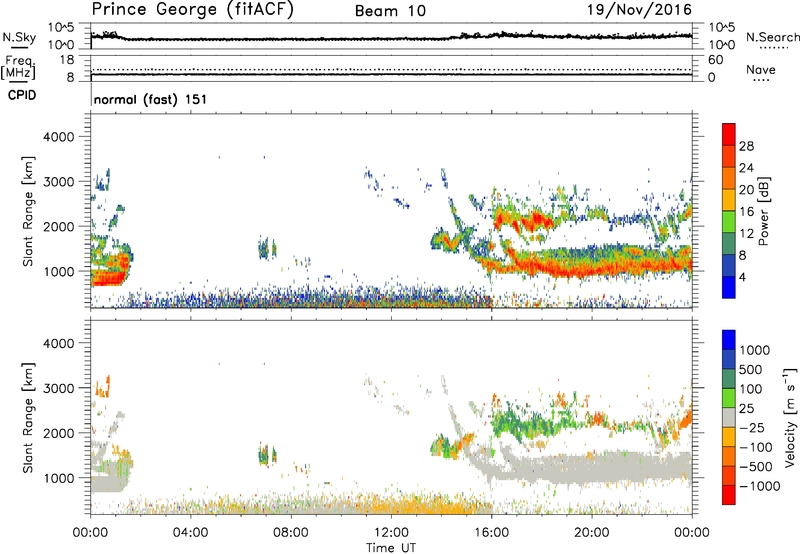Click the 20:00 time axis label
This screenshot has width=800, height=554.
coord(591,533)
